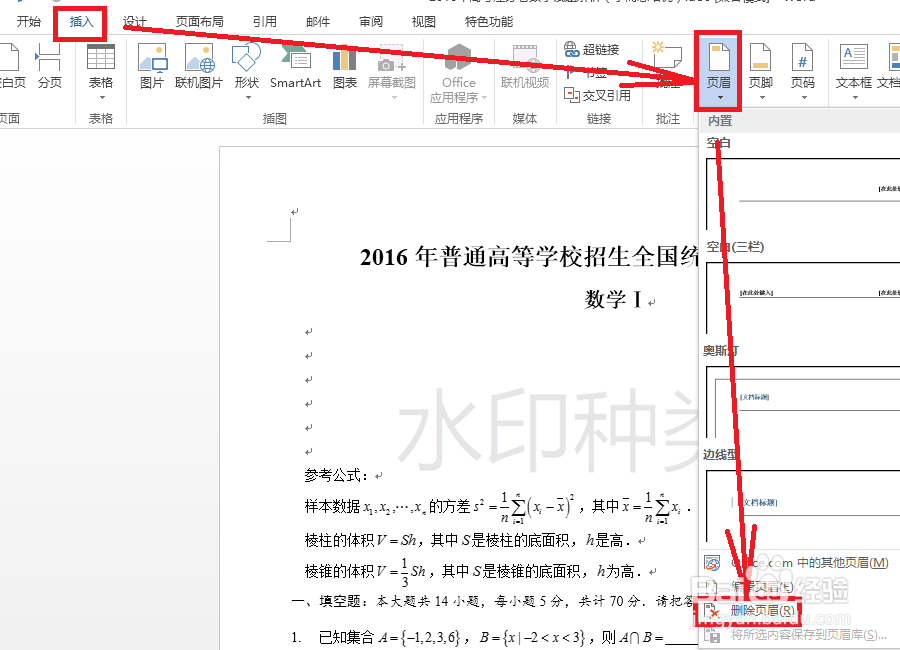Switch to the 设计 ribbon tab
This screenshot has width=900, height=650.
[135, 20]
